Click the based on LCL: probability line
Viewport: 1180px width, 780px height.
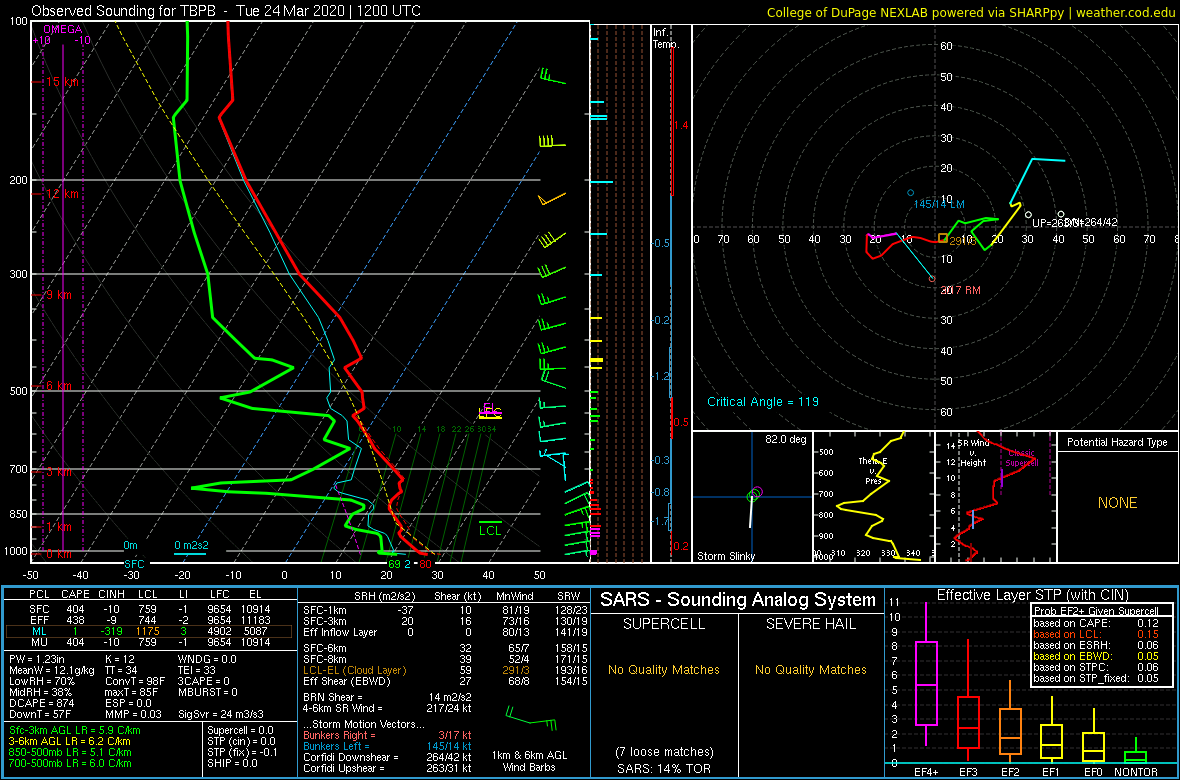click(x=1096, y=635)
